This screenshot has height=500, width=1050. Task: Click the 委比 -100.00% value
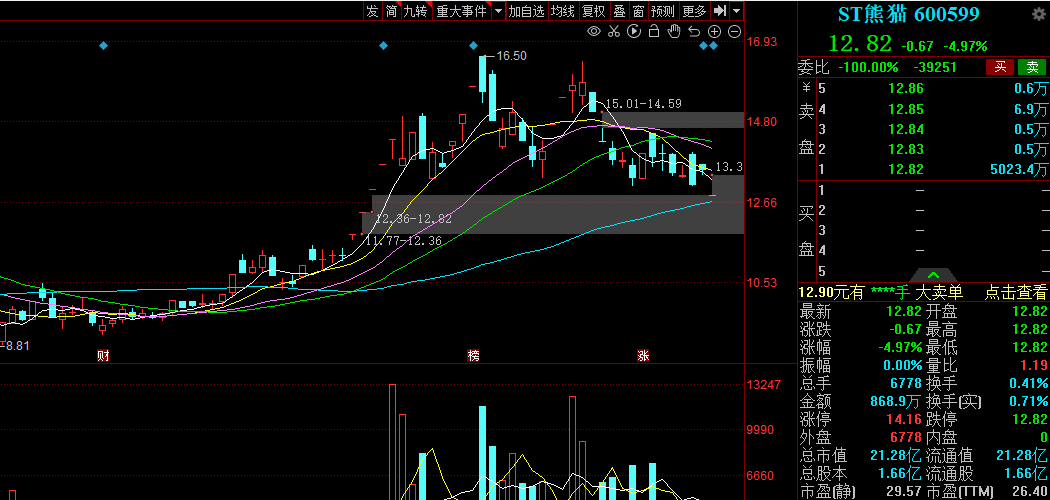tap(867, 67)
